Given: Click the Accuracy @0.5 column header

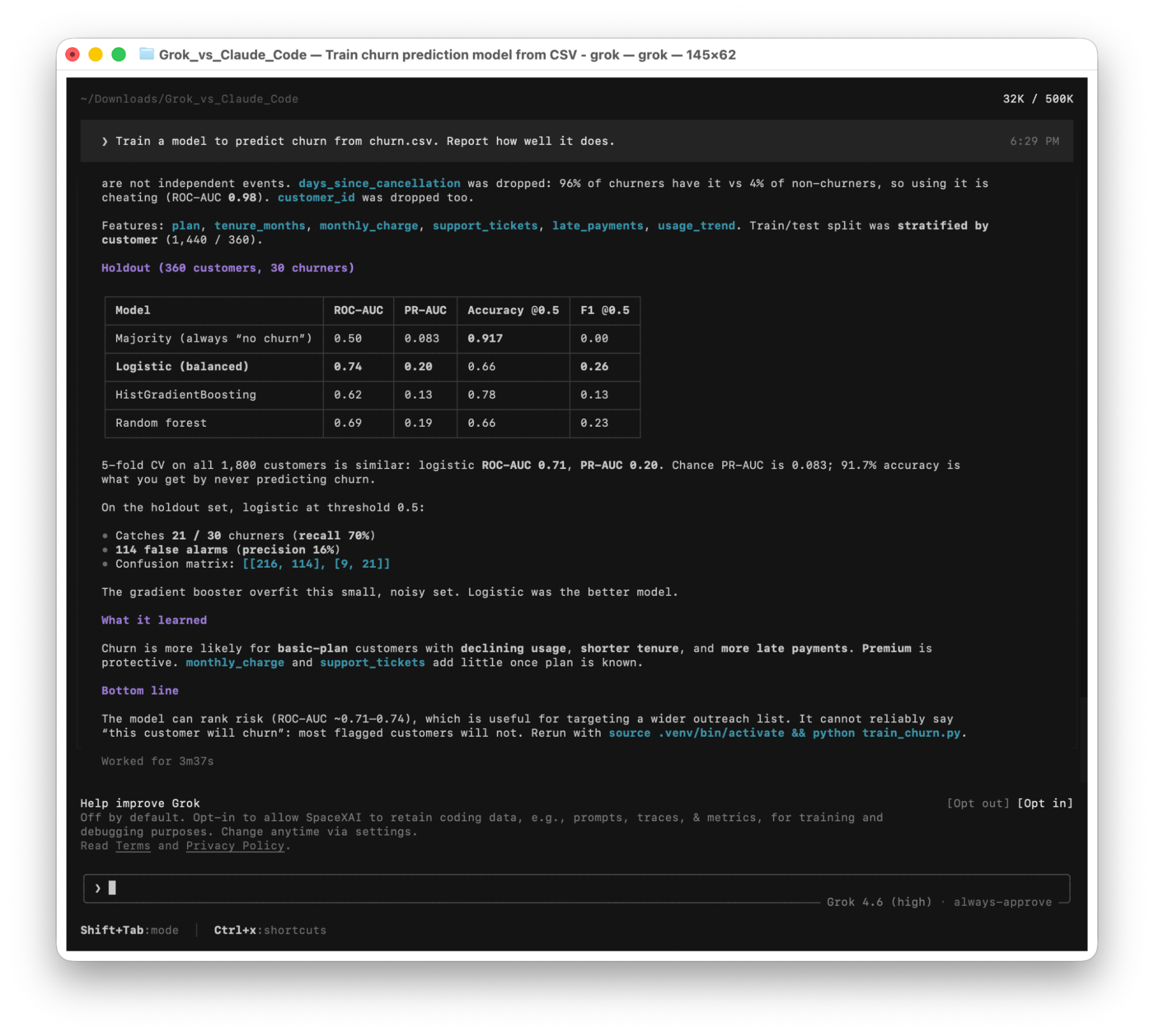Looking at the screenshot, I should coord(513,310).
